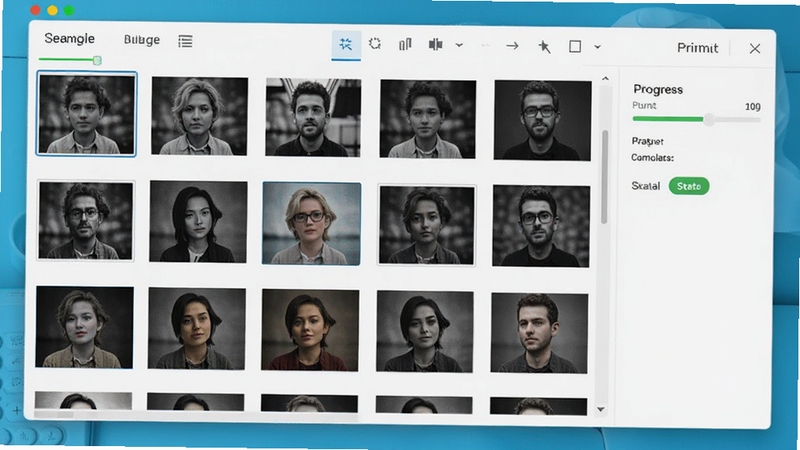Click the vertical scrollbar thumb
The image size is (800, 450).
[605, 177]
